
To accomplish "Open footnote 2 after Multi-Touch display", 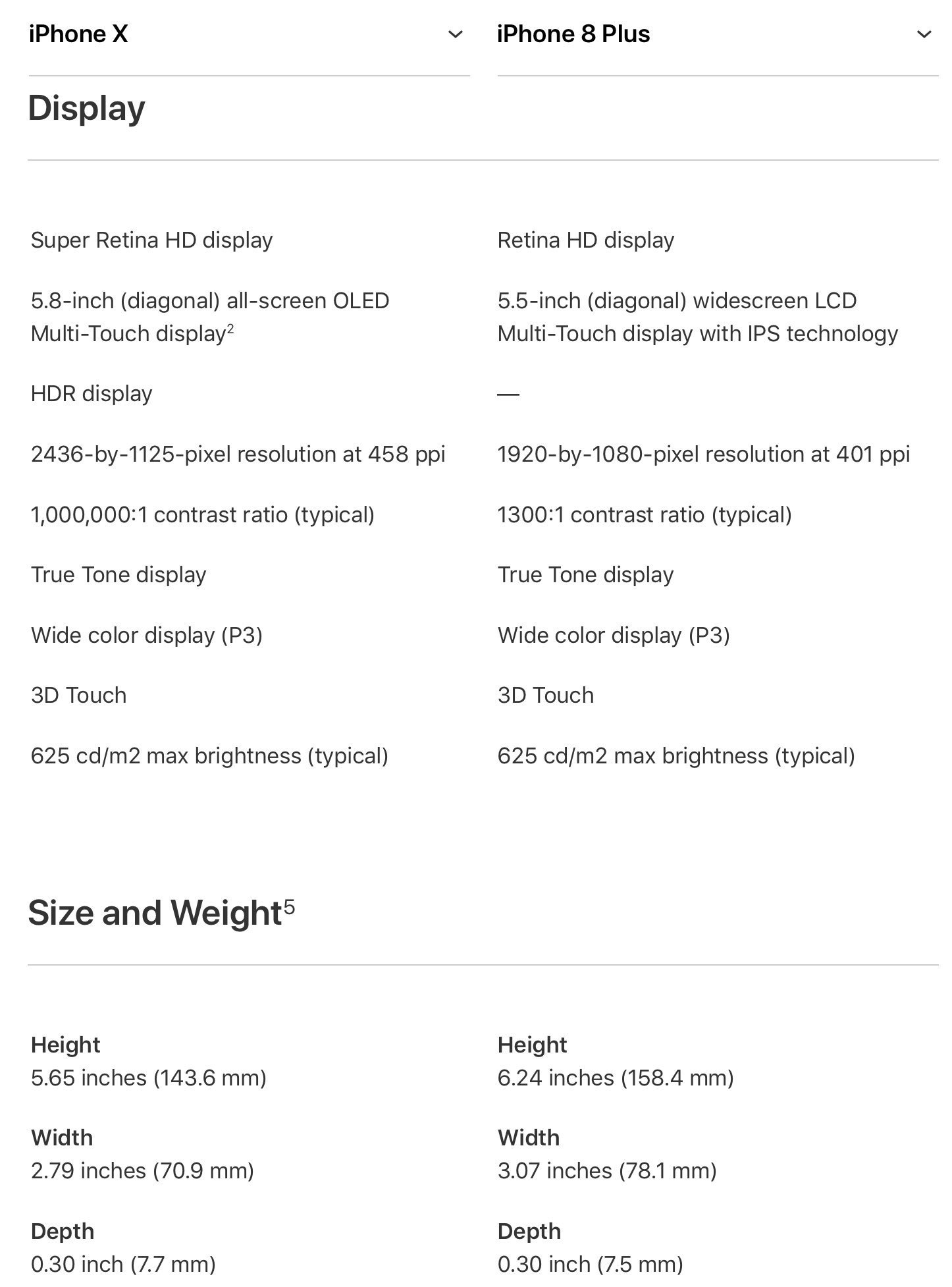I will 230,328.
